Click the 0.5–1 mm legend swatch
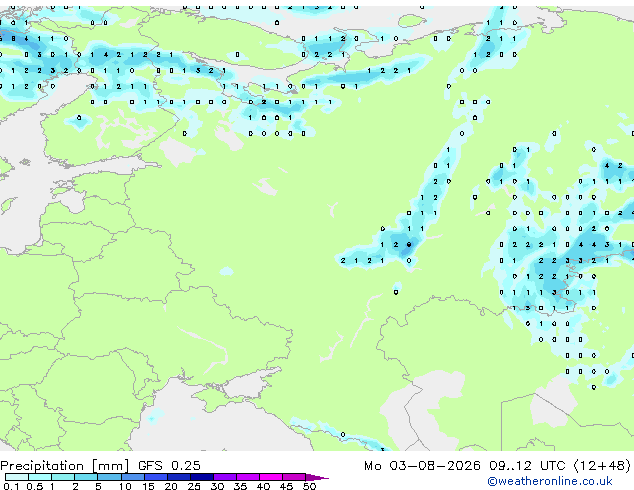The image size is (634, 490). click(40, 477)
